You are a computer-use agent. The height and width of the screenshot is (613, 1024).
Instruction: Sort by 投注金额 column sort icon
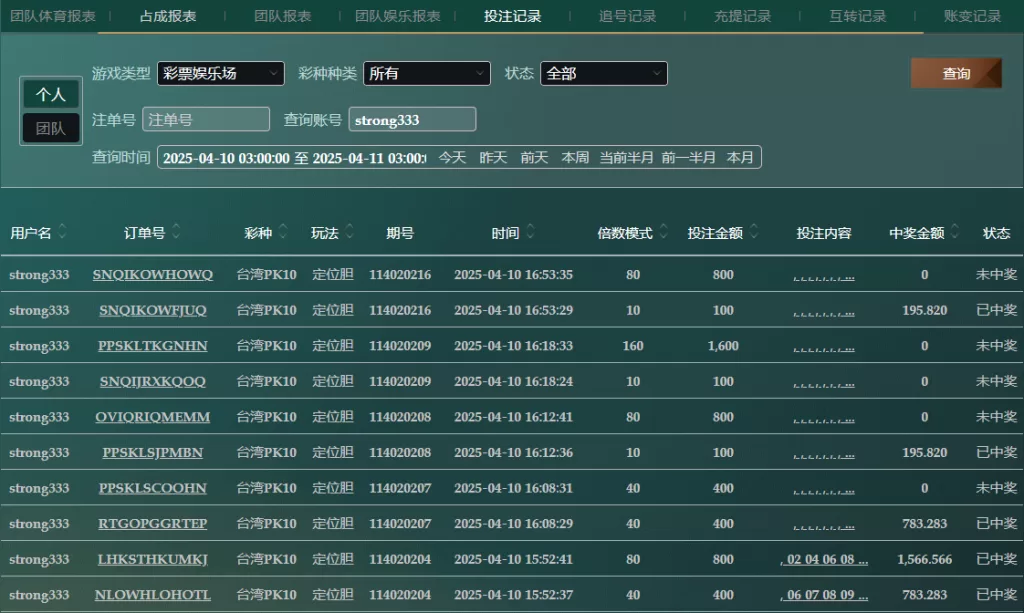pyautogui.click(x=753, y=232)
